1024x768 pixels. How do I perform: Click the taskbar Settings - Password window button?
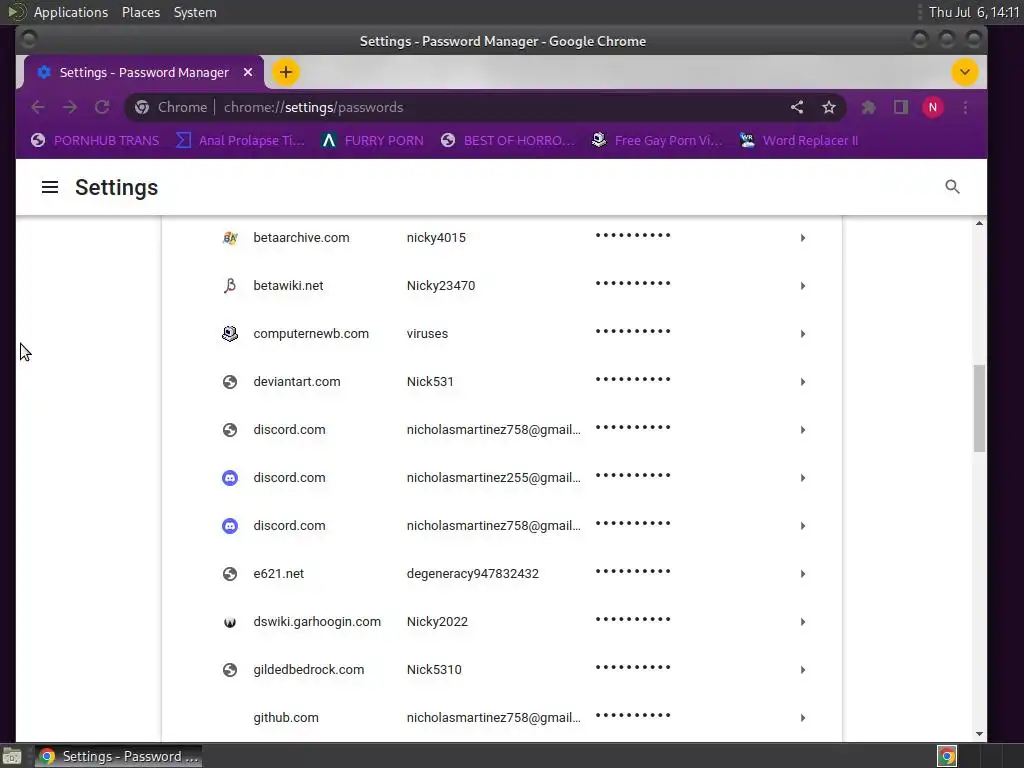(x=118, y=756)
